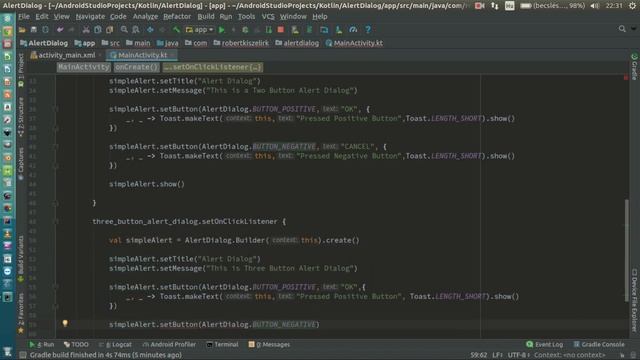Click the navigate Forward arrow icon

pyautogui.click(x=162, y=29)
